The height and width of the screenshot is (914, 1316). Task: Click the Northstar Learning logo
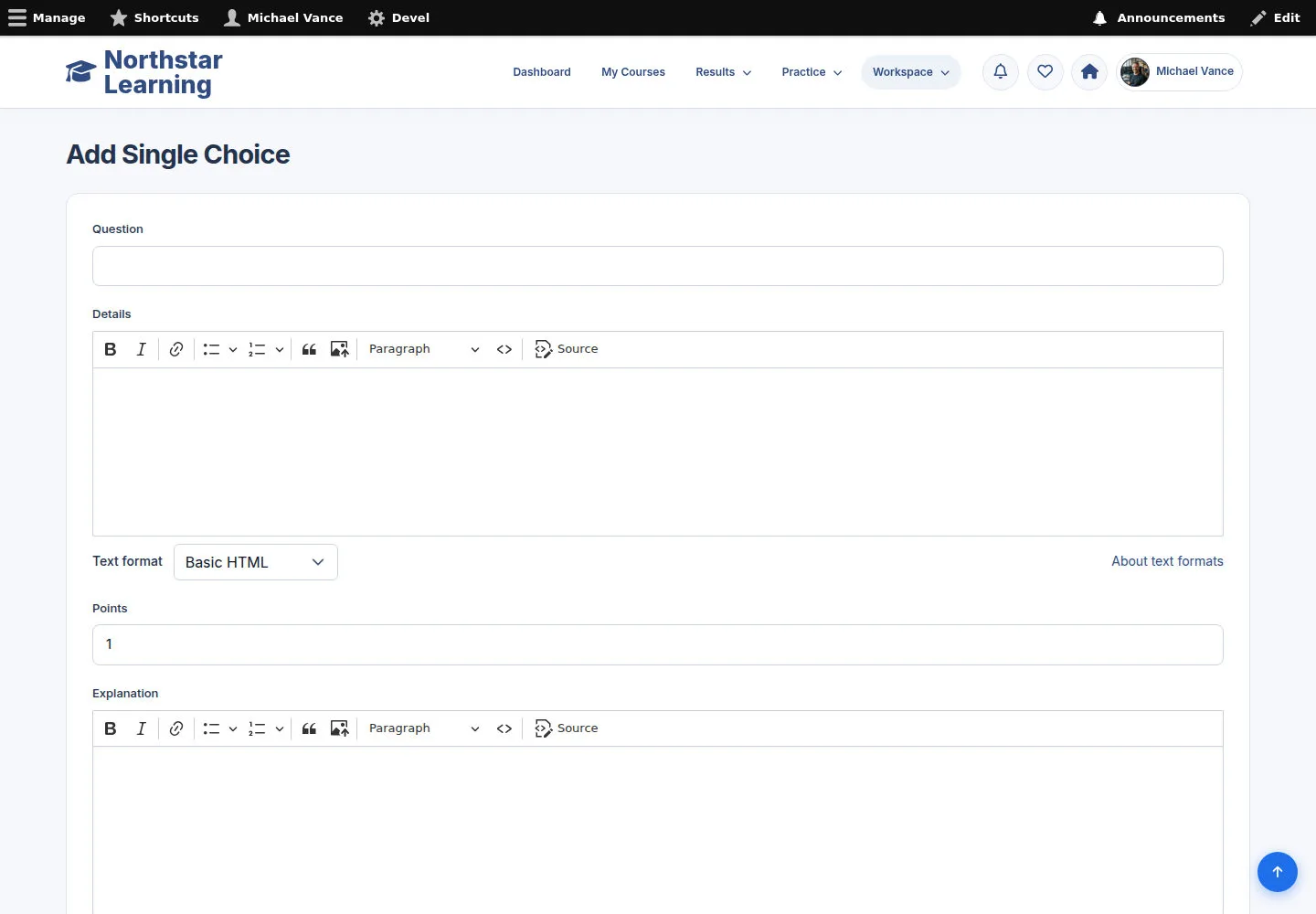[144, 72]
